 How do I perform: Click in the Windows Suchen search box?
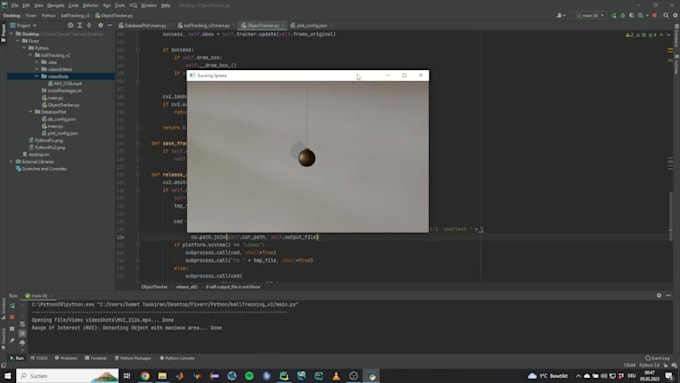(x=67, y=376)
